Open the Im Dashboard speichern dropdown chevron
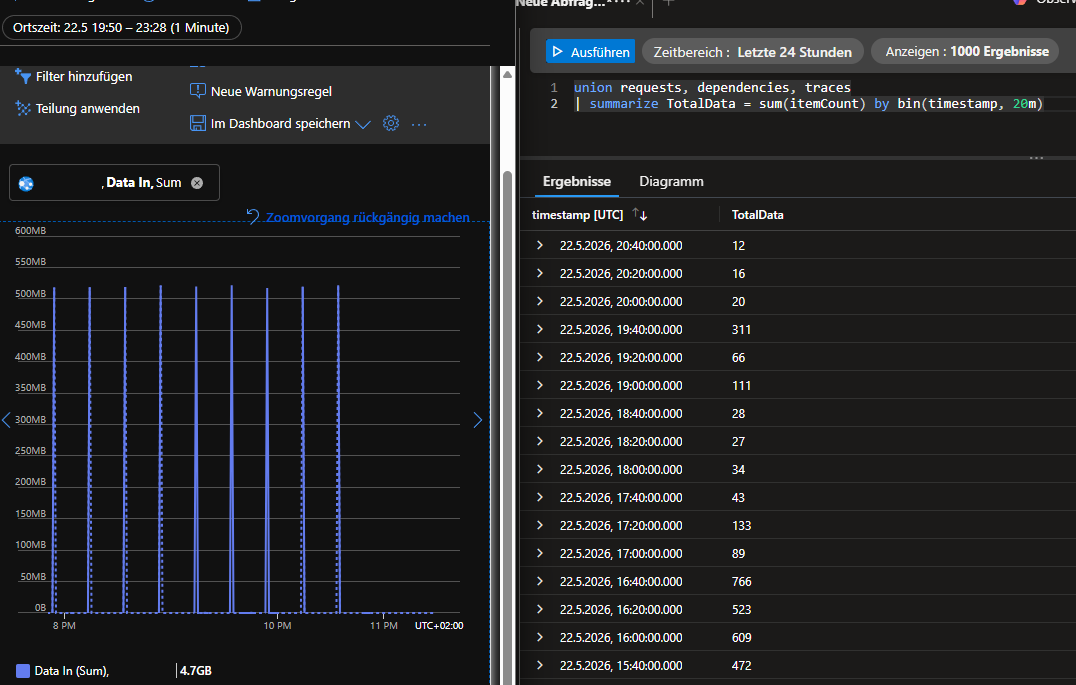The image size is (1076, 685). 363,124
